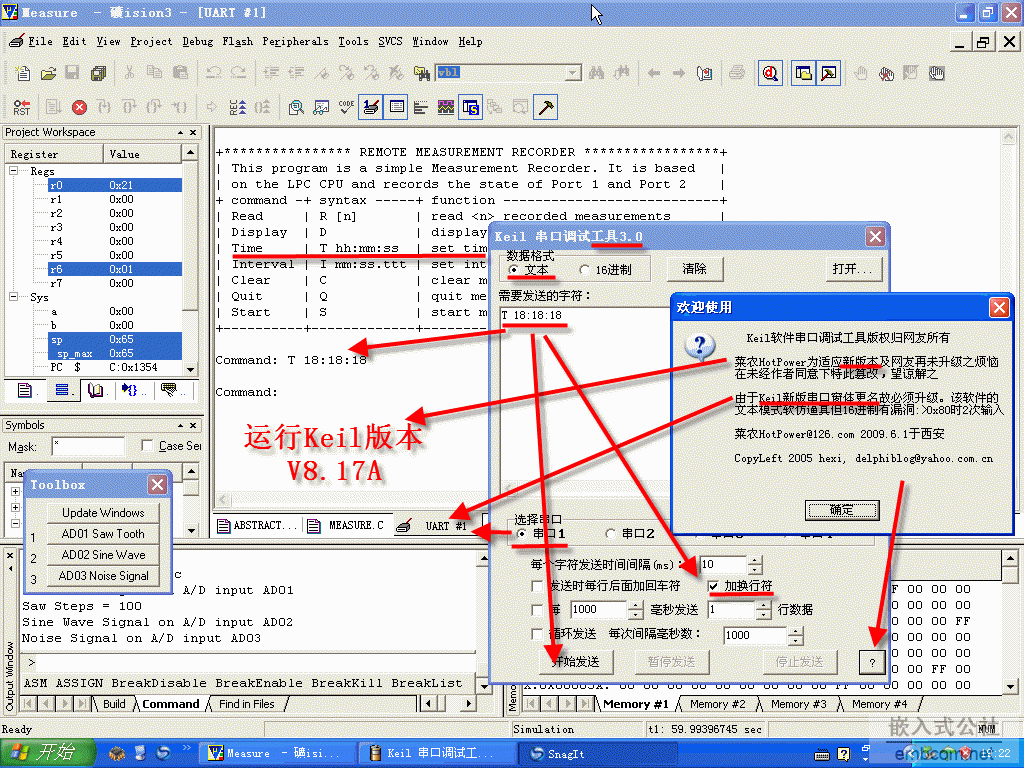Click the 打开... open button
This screenshot has width=1024, height=768.
[852, 268]
